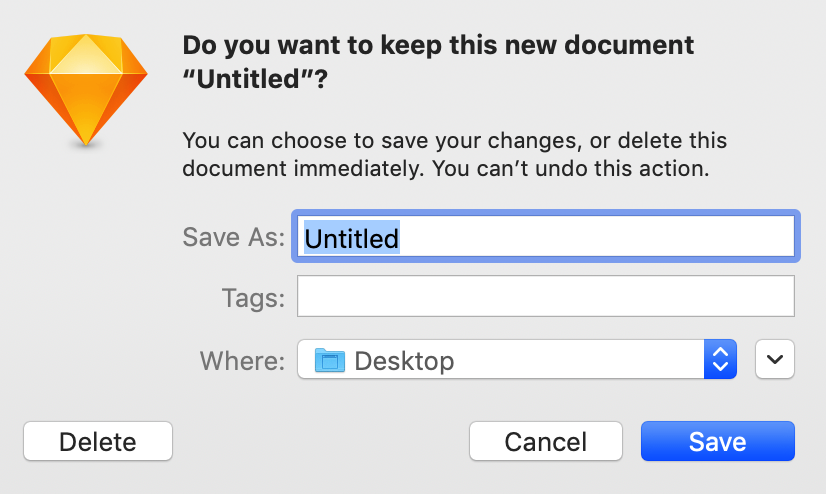
Task: Click the blank area right of "Untitled" in Save As
Action: [x=600, y=238]
